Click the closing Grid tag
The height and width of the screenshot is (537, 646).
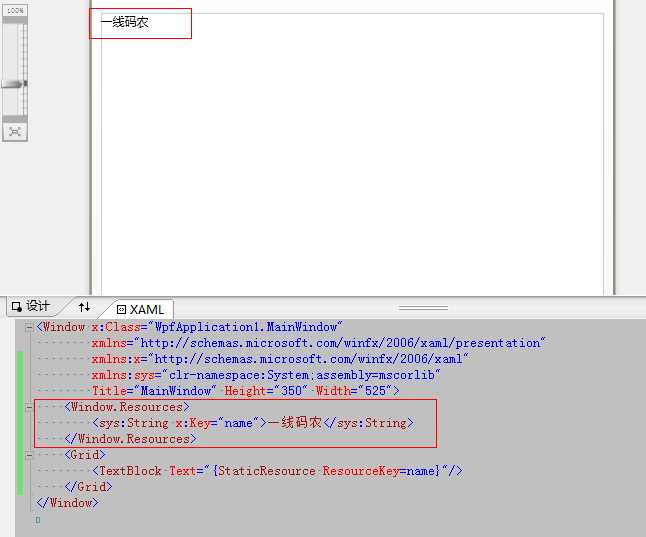click(x=88, y=487)
